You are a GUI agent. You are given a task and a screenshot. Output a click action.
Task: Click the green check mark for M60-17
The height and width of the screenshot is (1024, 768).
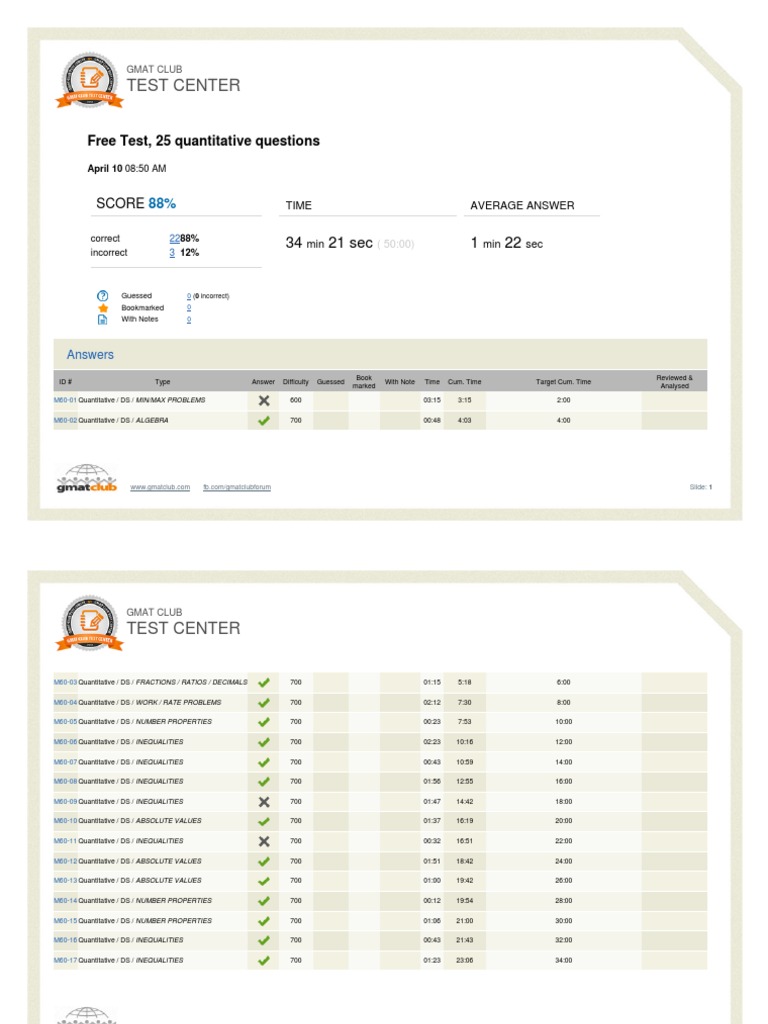264,961
